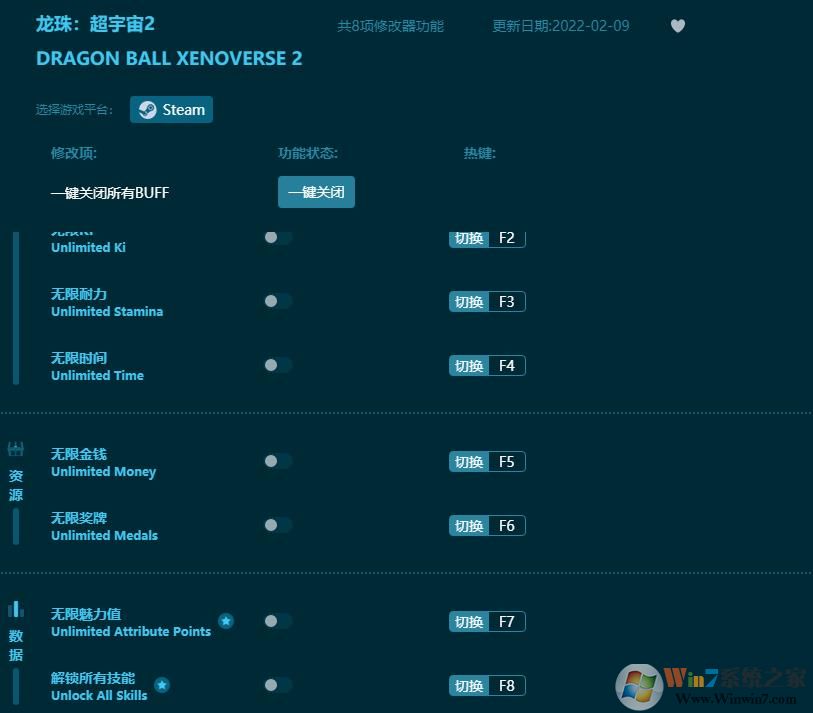Screen dimensions: 813x713
Task: Toggle Unlimited Money on
Action: (277, 461)
